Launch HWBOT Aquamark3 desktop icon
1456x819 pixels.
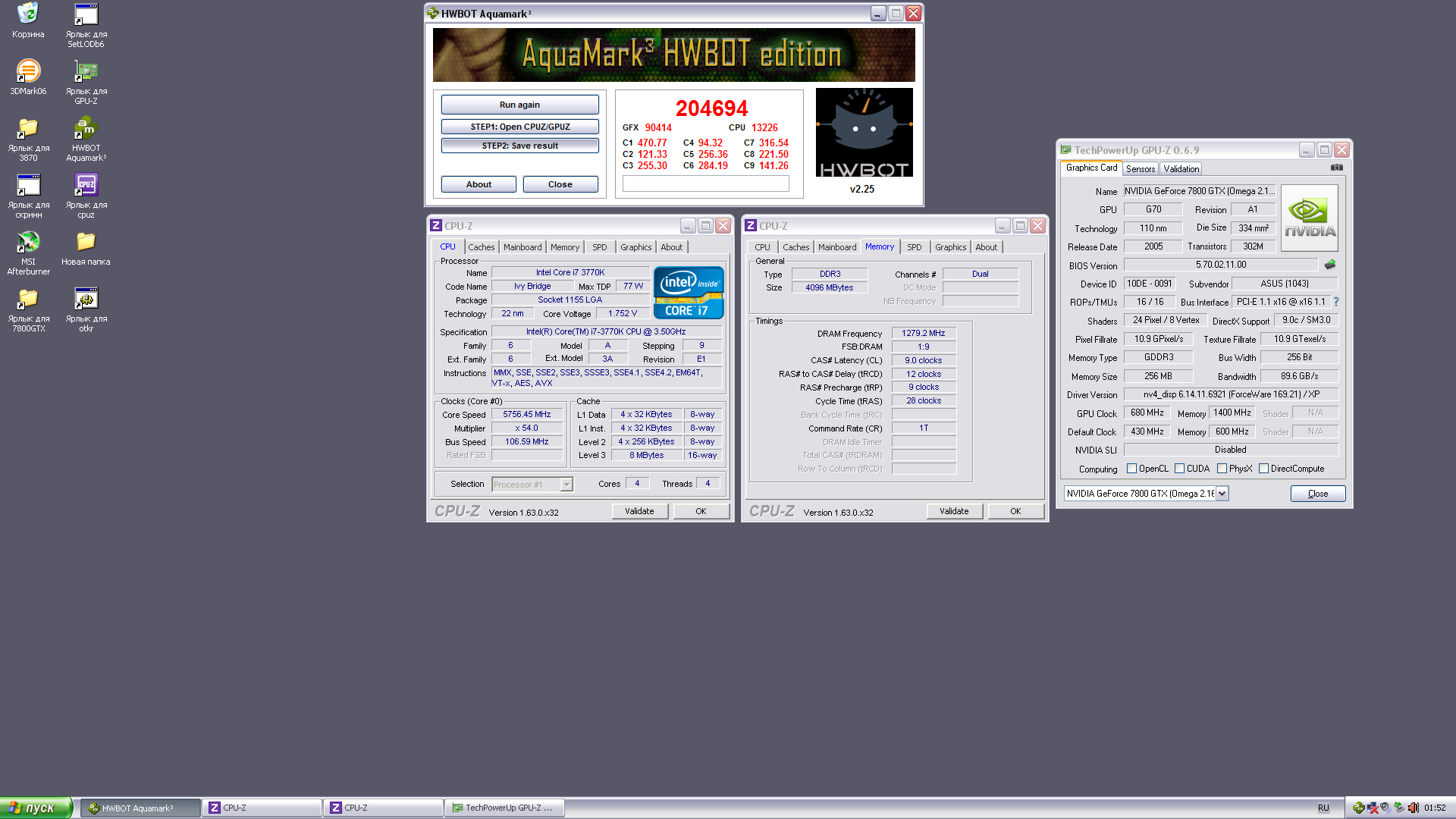coord(86,138)
